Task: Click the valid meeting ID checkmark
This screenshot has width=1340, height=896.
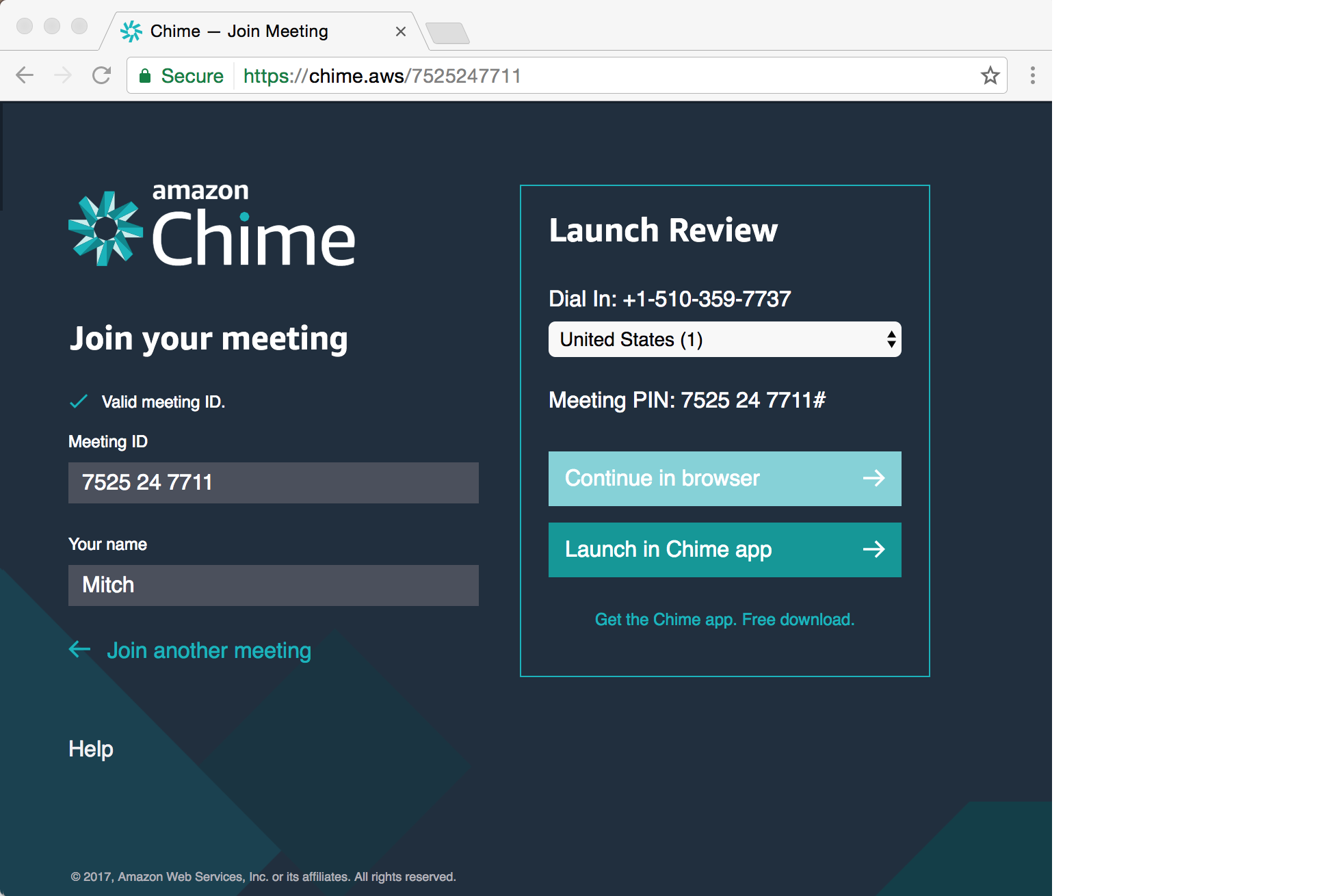Action: pyautogui.click(x=79, y=401)
